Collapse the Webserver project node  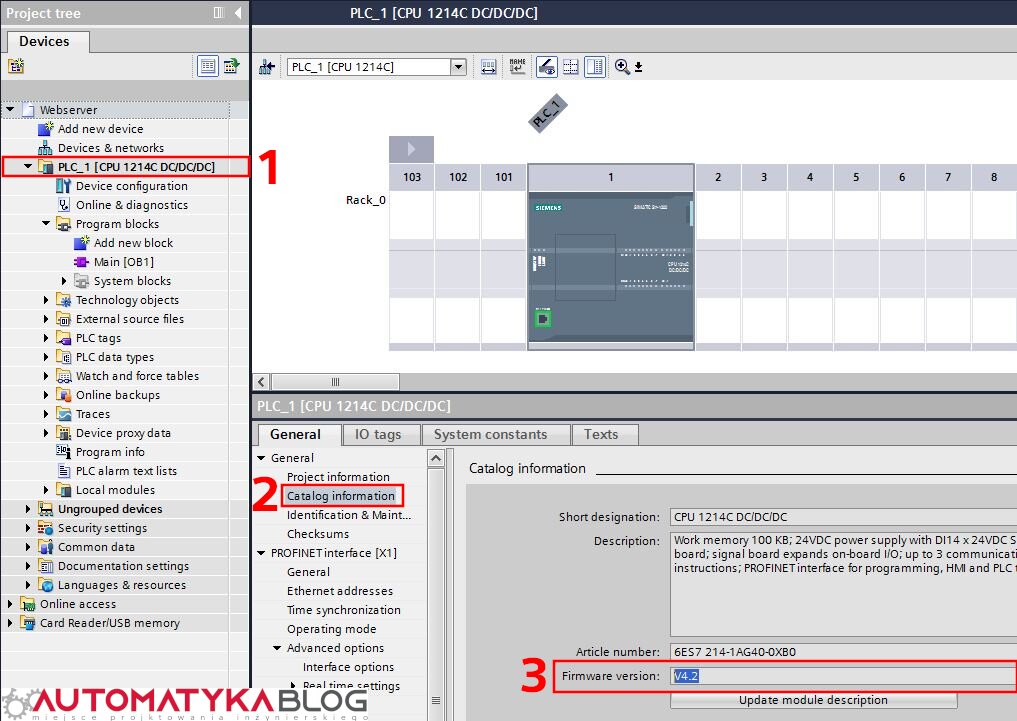pos(10,110)
